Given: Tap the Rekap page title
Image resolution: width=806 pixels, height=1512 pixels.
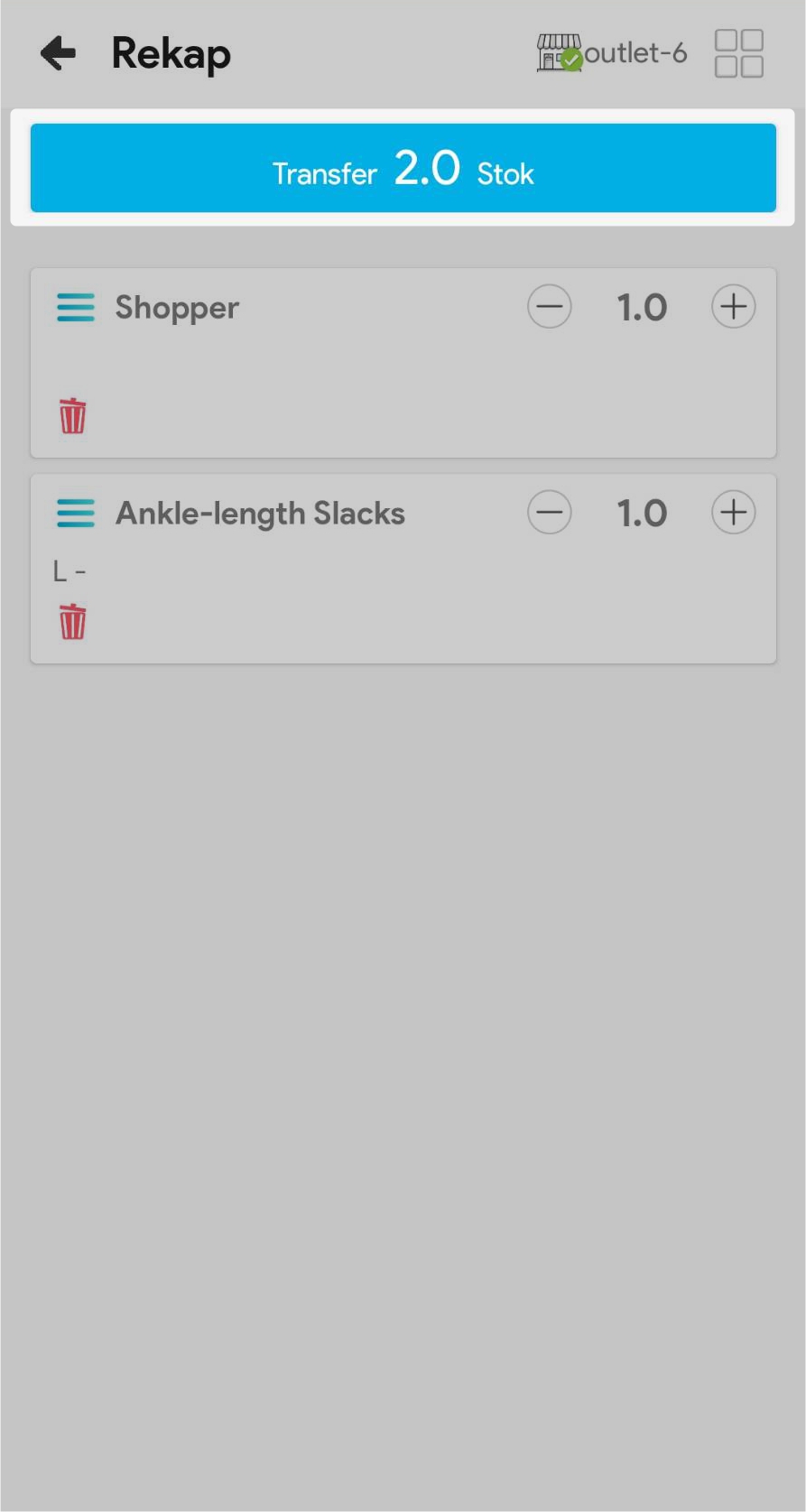Looking at the screenshot, I should 171,53.
